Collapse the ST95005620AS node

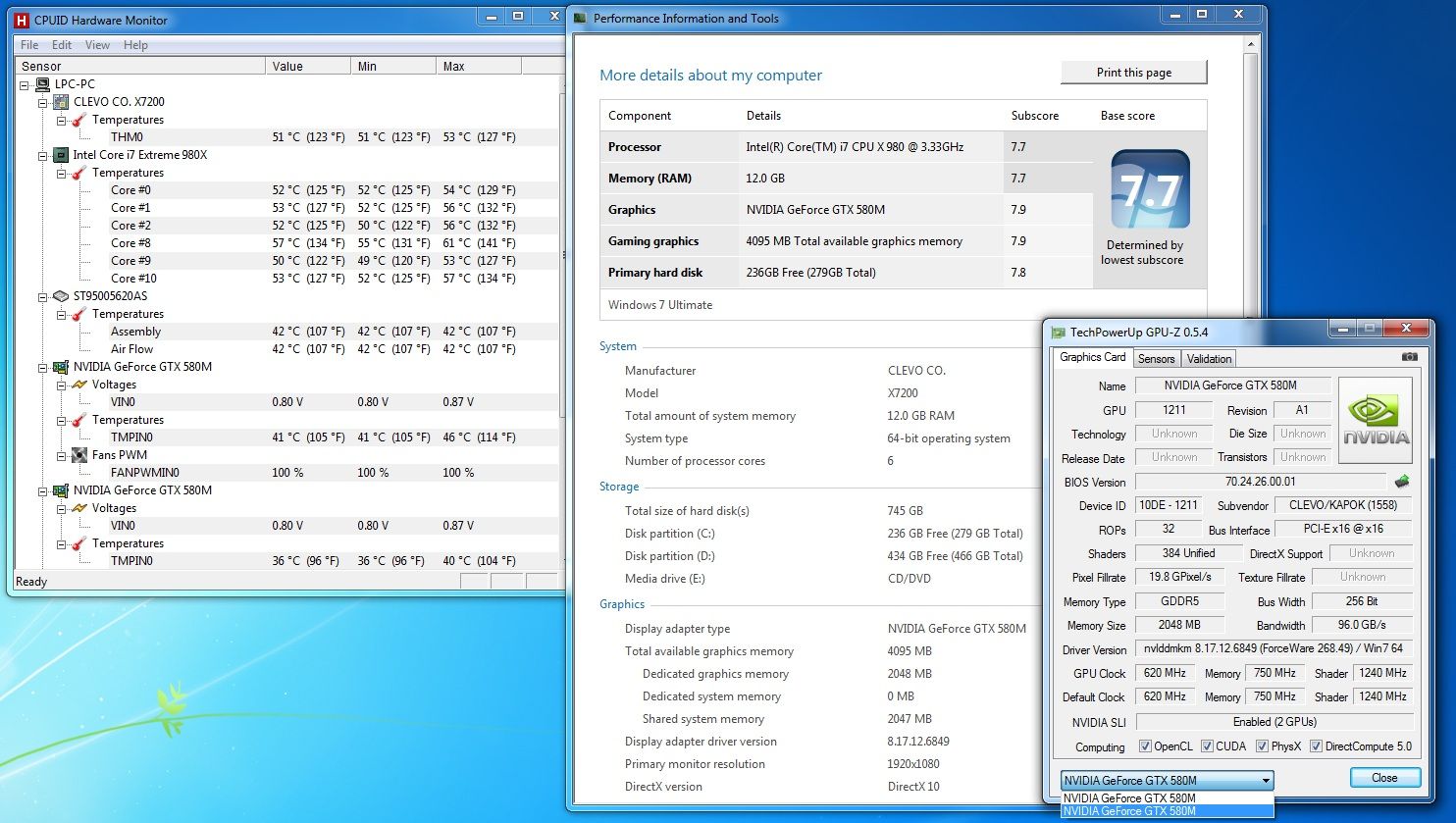point(43,296)
